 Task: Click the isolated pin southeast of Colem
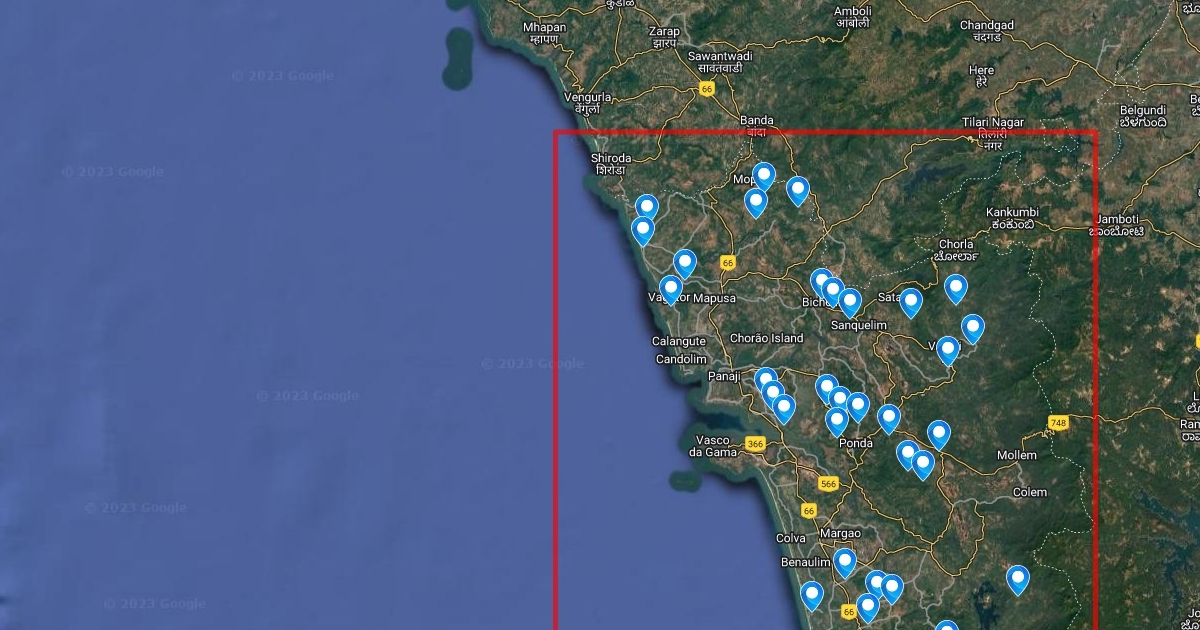coord(1018,580)
